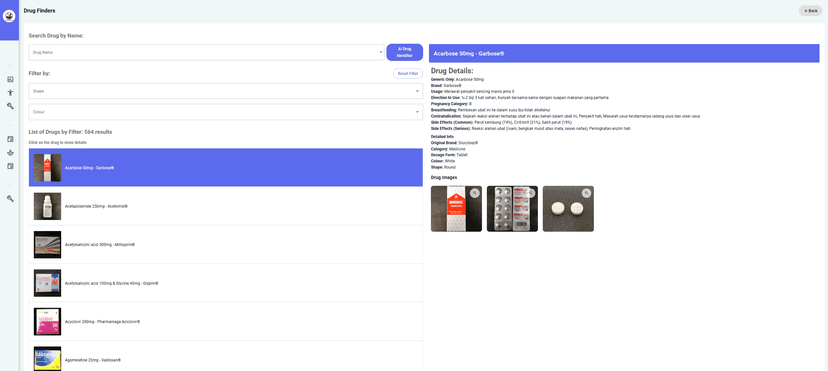Click the 'Generic Only: Acarbose 50mg' line
Screen dimensions: 828x371
click(x=457, y=79)
